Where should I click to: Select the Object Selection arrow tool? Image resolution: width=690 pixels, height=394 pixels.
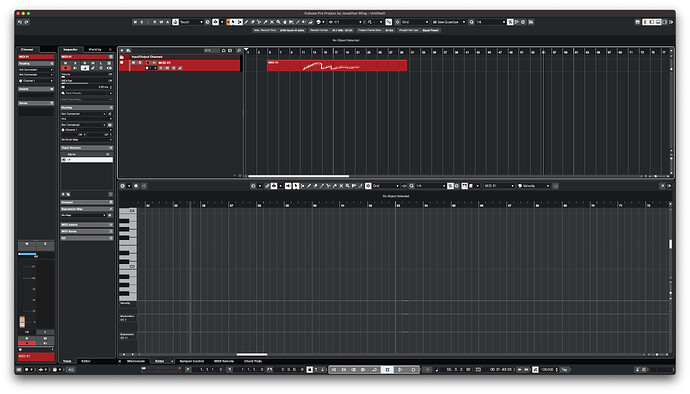point(233,22)
